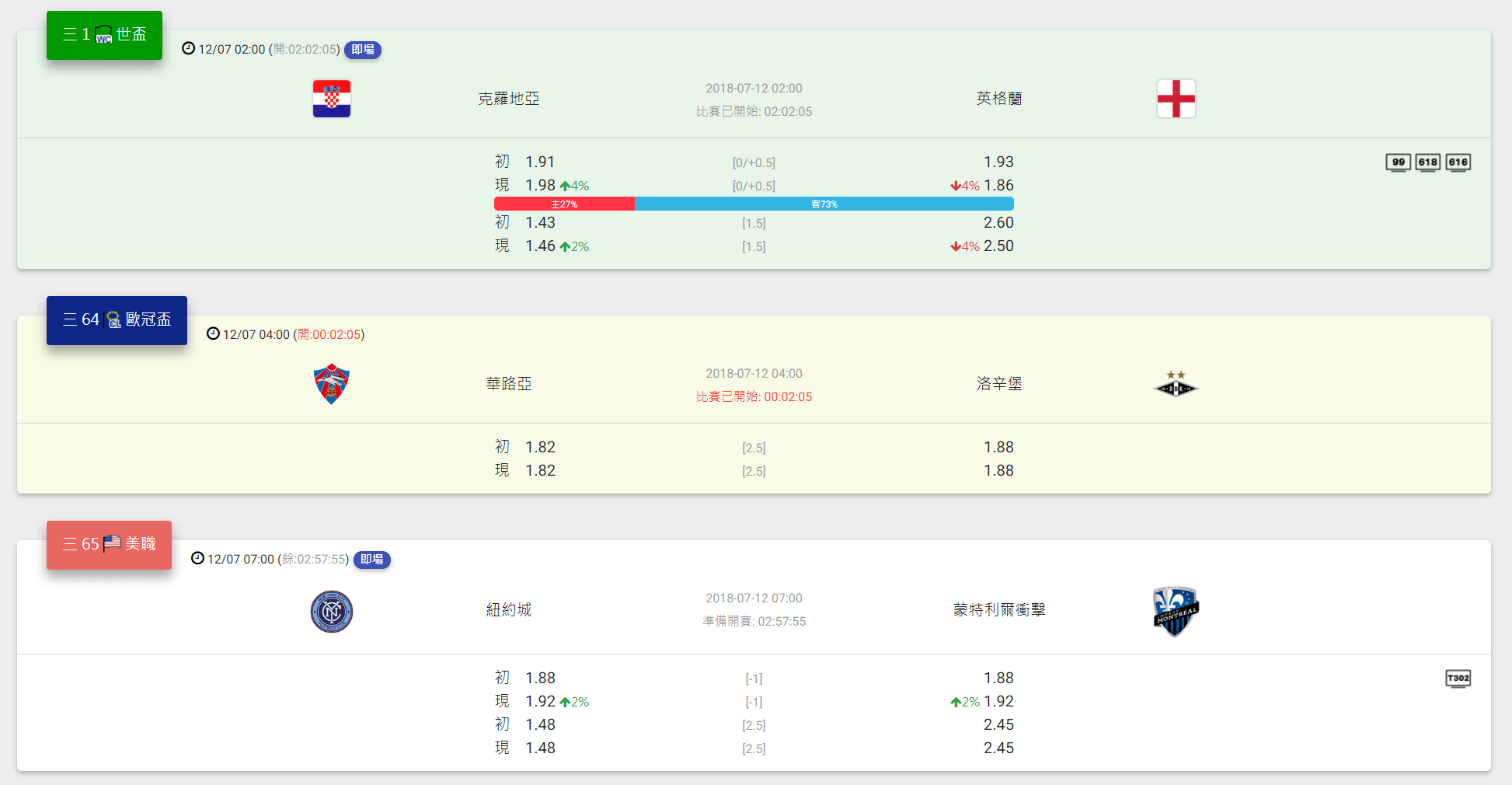
Task: Click England's initial over/under odds 2.60
Action: point(998,223)
